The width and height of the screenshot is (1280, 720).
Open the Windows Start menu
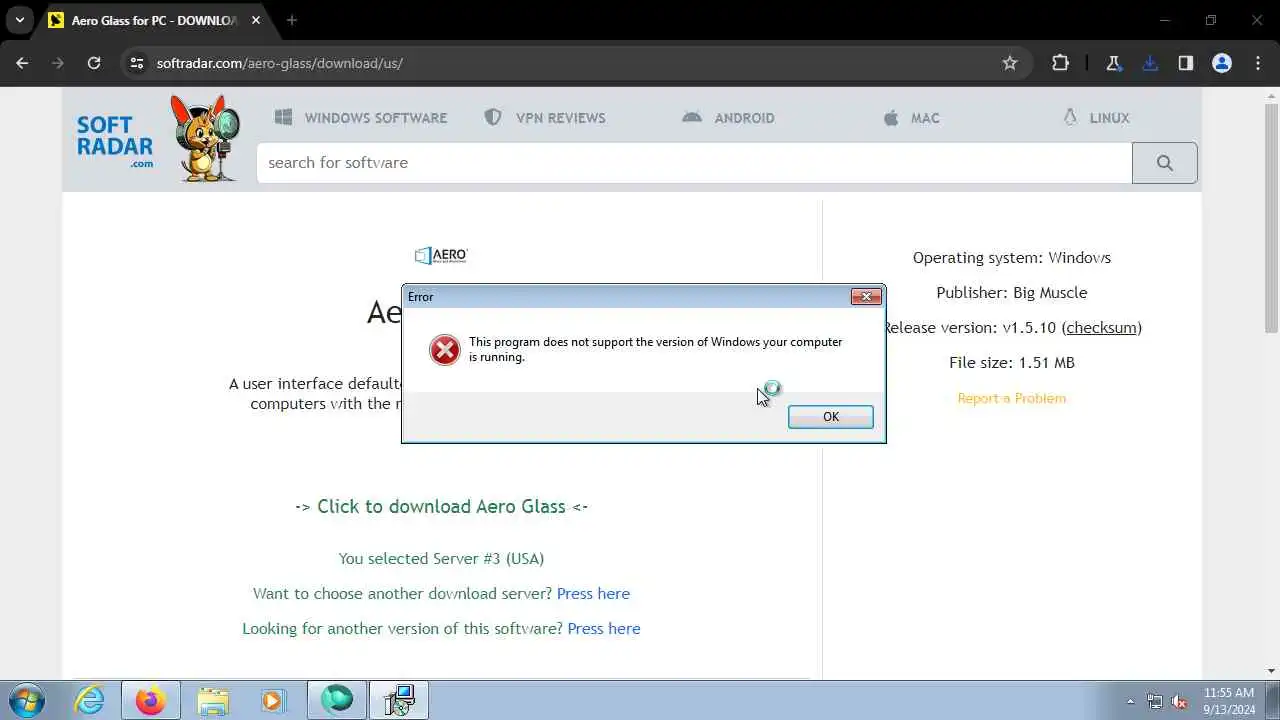click(27, 700)
